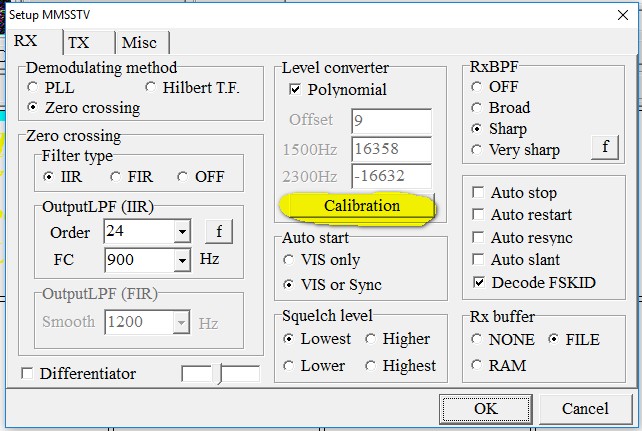Click the 'f' button next to OutputLPF Order
The height and width of the screenshot is (431, 642).
click(x=219, y=232)
